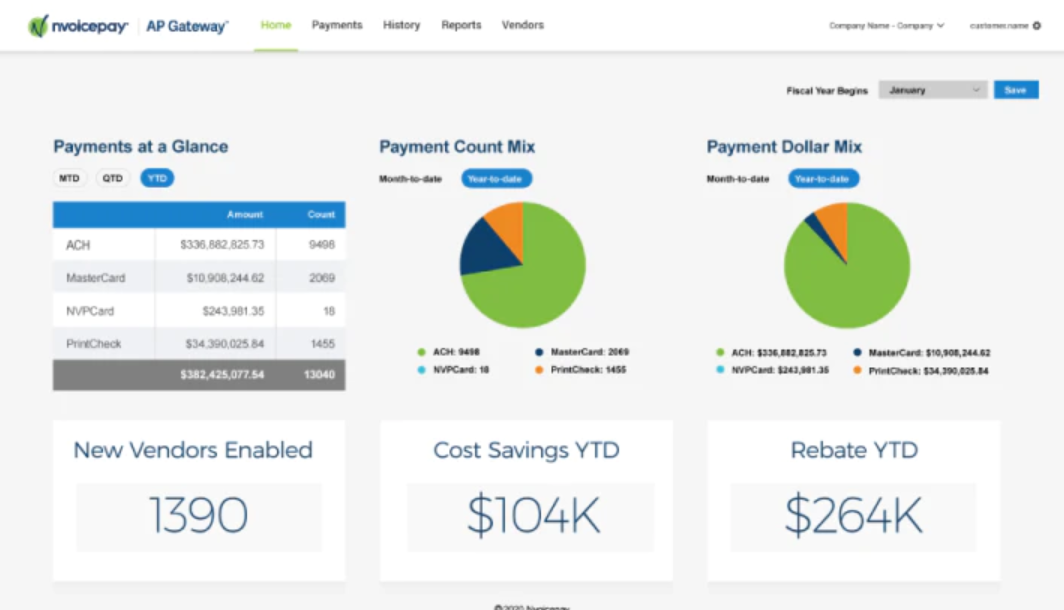Expand the Company Name dropdown
Image resolution: width=1064 pixels, height=610 pixels.
point(887,26)
